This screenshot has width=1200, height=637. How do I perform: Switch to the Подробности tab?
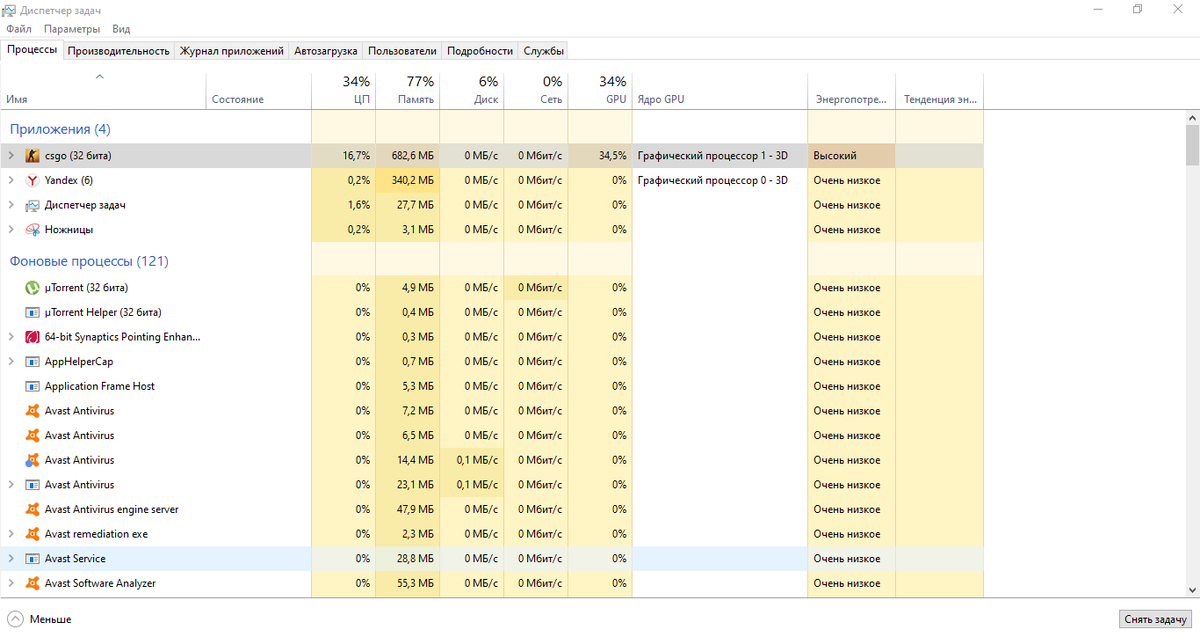click(480, 50)
